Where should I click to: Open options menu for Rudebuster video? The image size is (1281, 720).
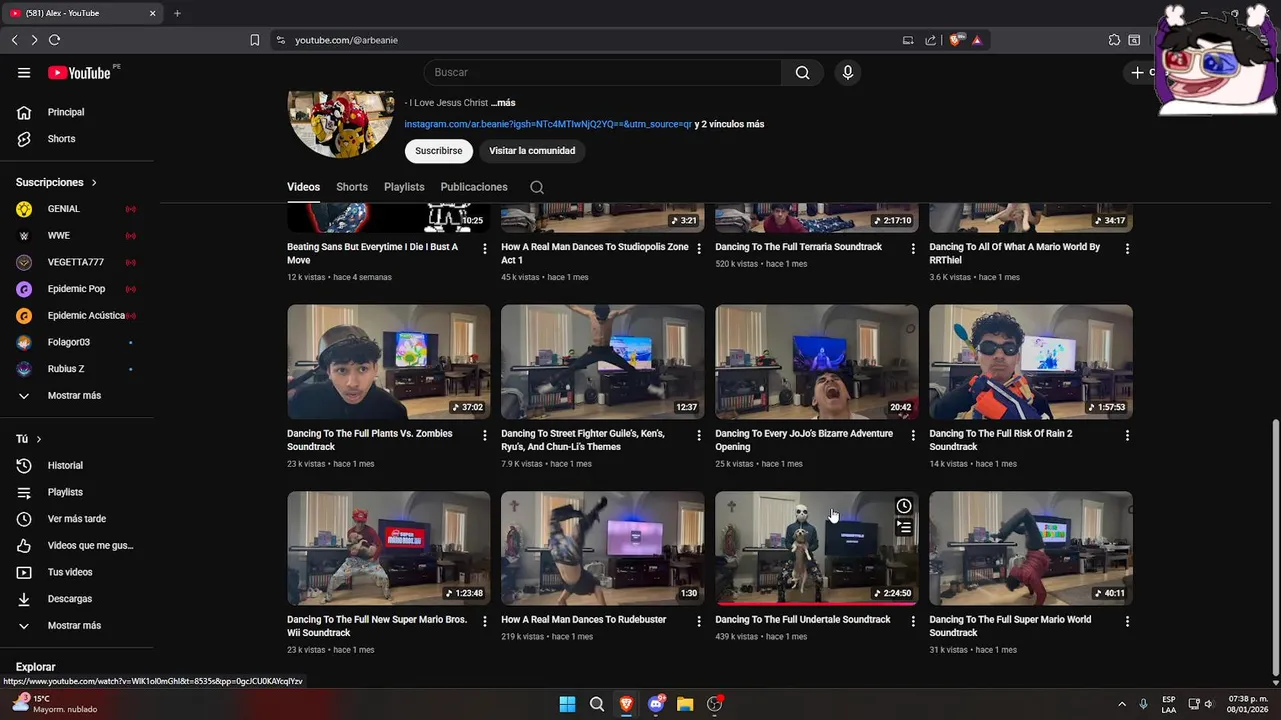pyautogui.click(x=698, y=621)
